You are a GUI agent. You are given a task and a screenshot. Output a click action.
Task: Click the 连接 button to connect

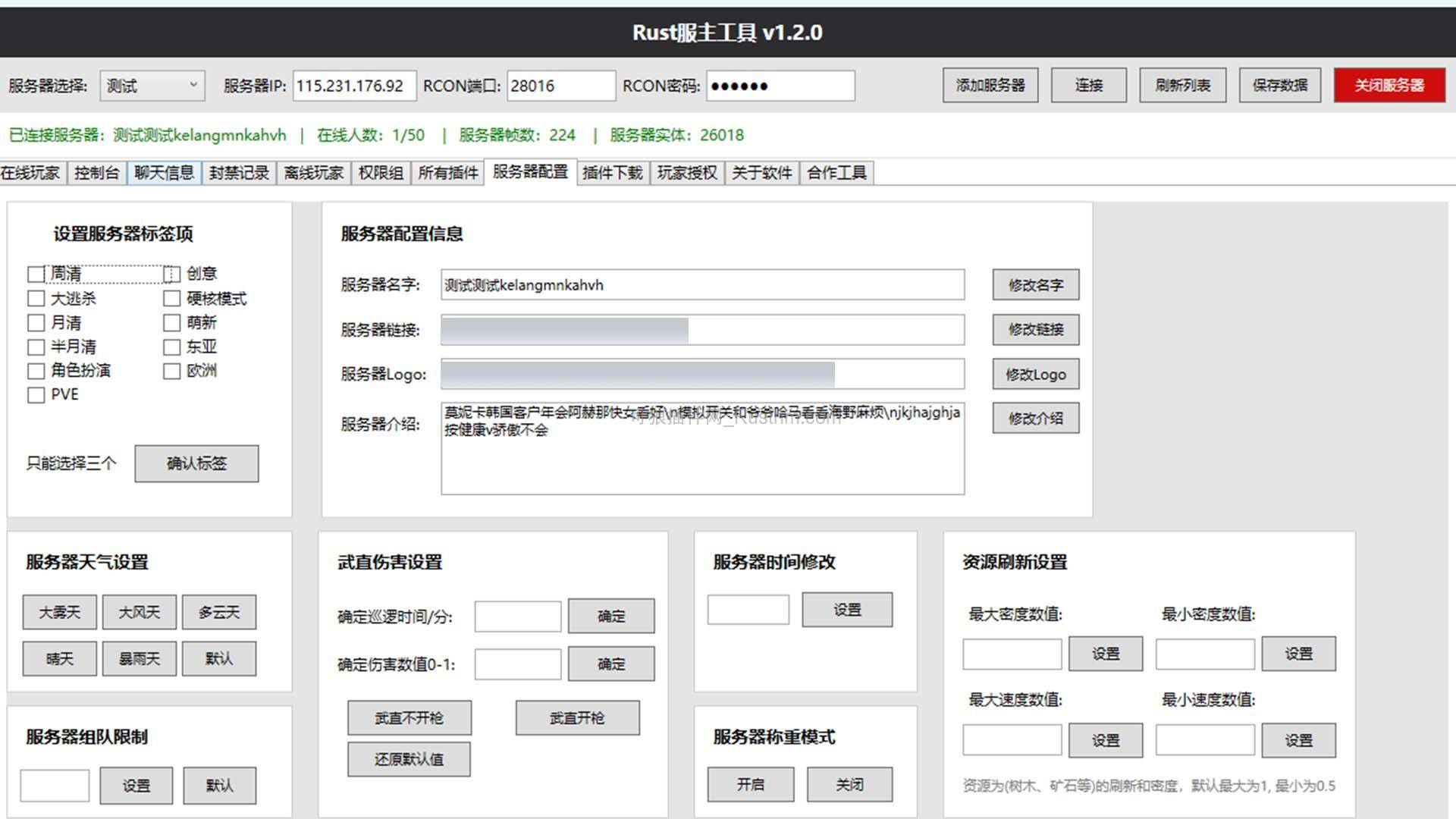(x=1088, y=85)
